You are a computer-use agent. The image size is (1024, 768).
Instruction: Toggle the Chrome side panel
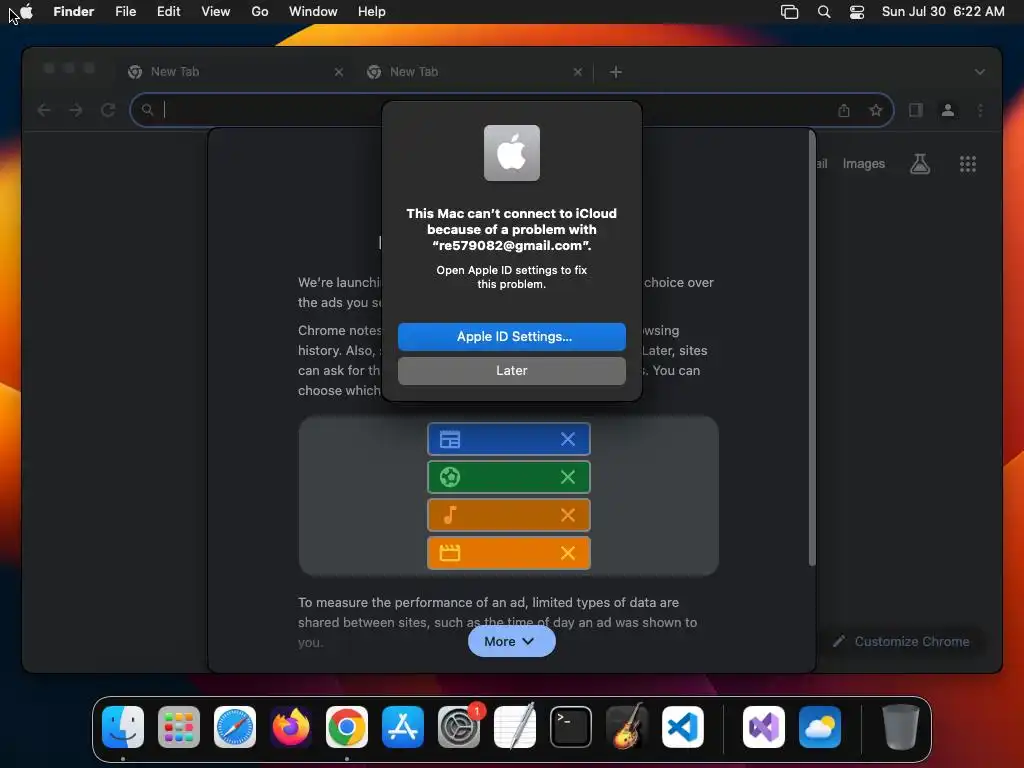[916, 110]
